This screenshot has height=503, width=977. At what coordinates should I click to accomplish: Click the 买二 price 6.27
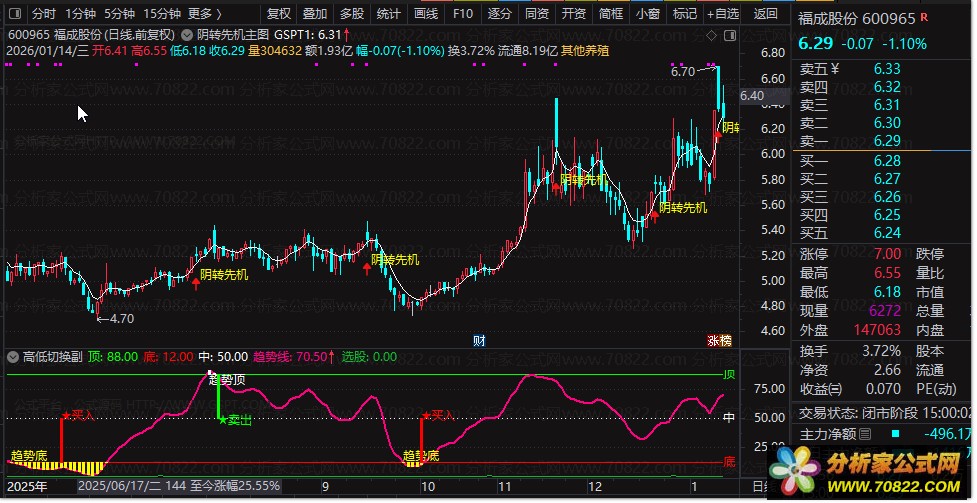(x=887, y=179)
